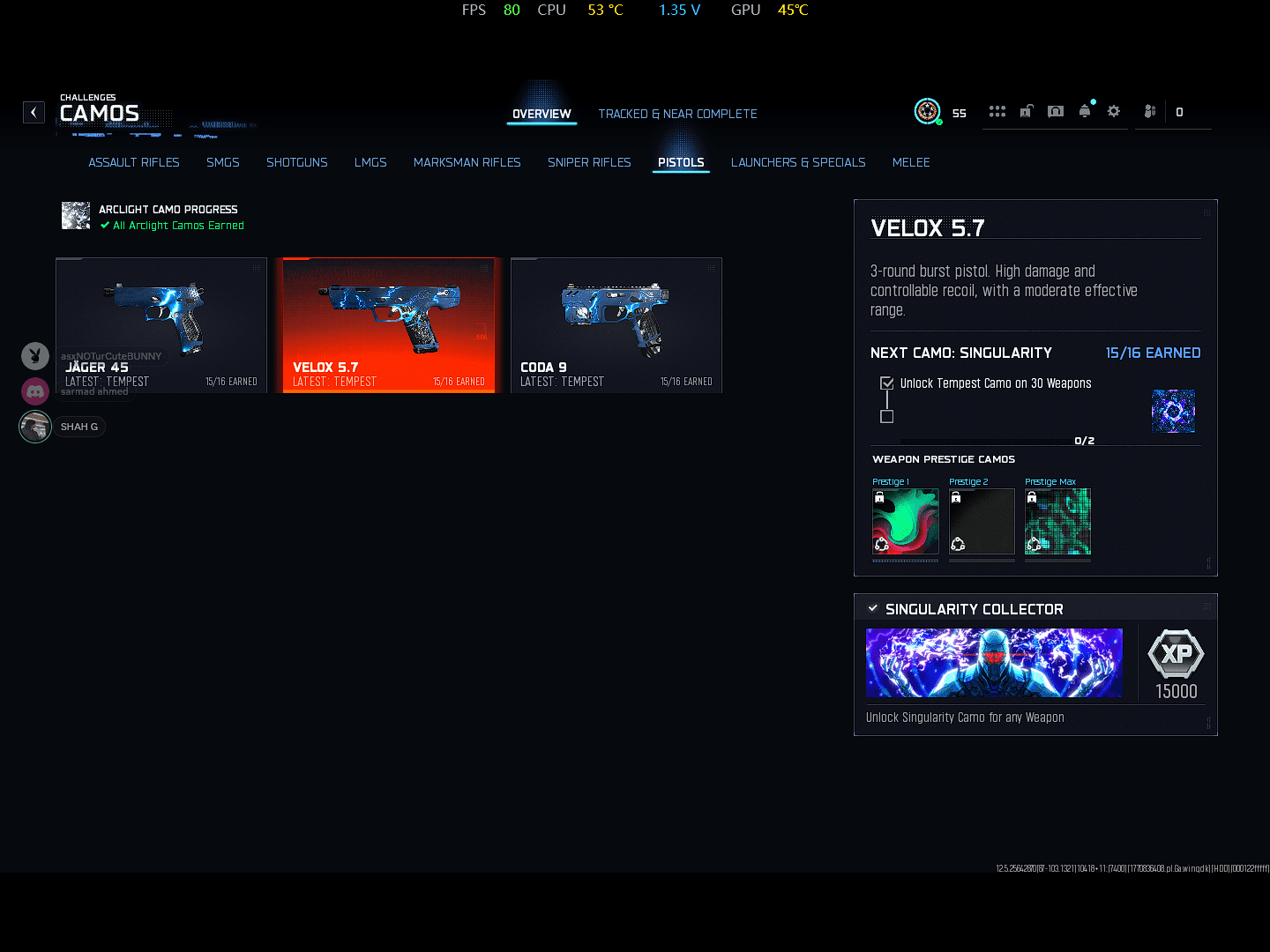Select the Prestige 1 camo thumbnail
The image size is (1270, 952).
pos(906,522)
